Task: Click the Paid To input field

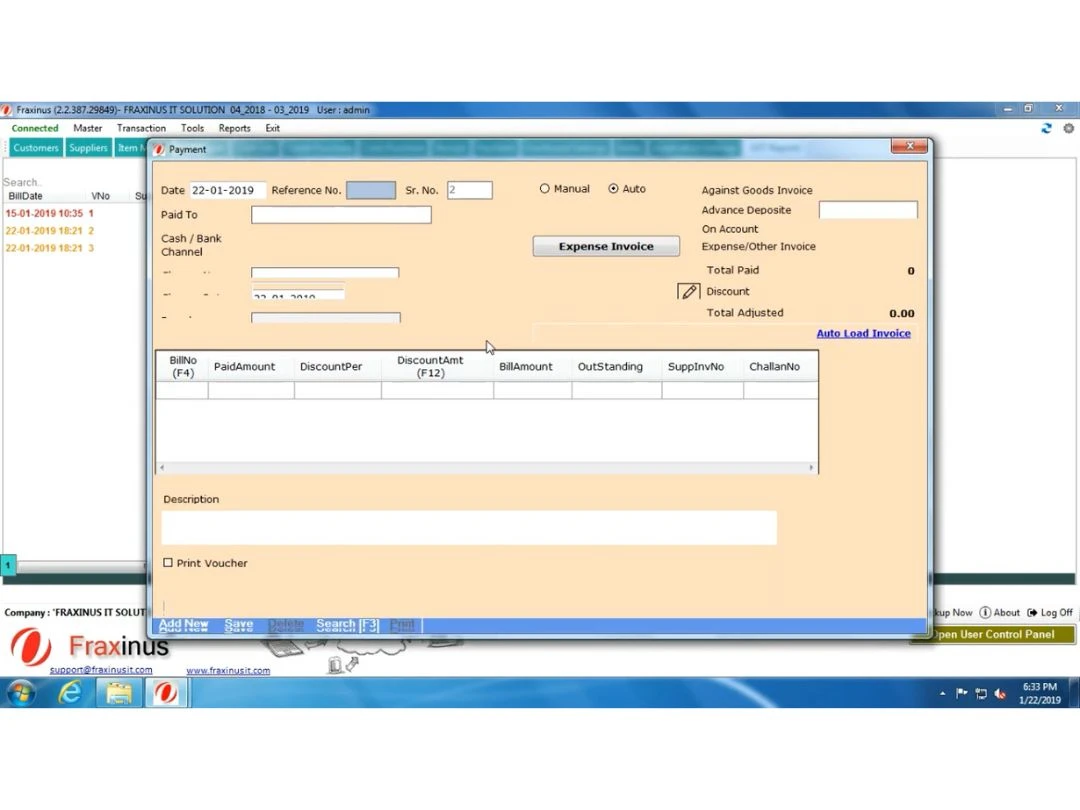Action: [x=340, y=215]
